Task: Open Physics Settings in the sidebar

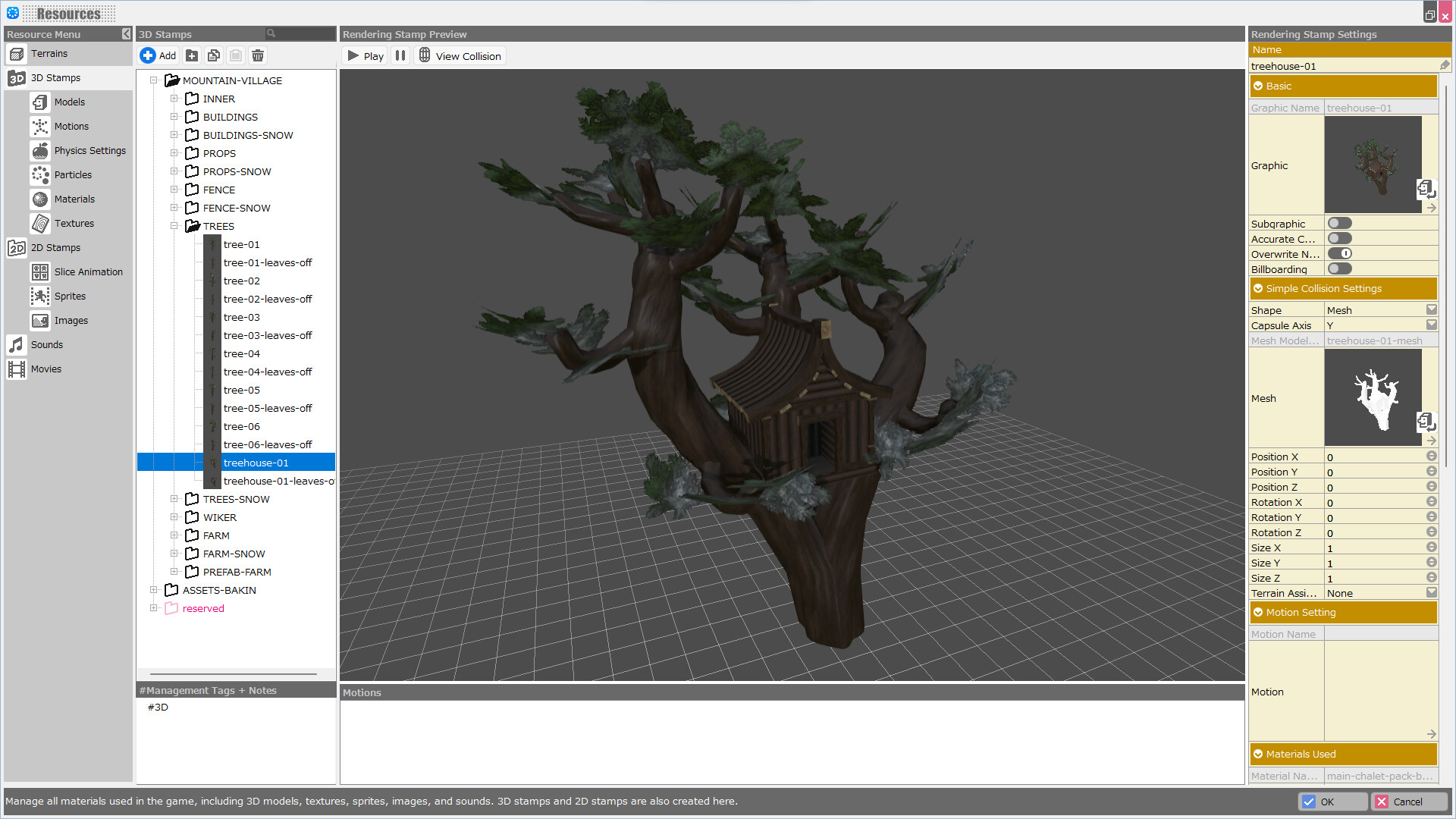Action: [89, 150]
